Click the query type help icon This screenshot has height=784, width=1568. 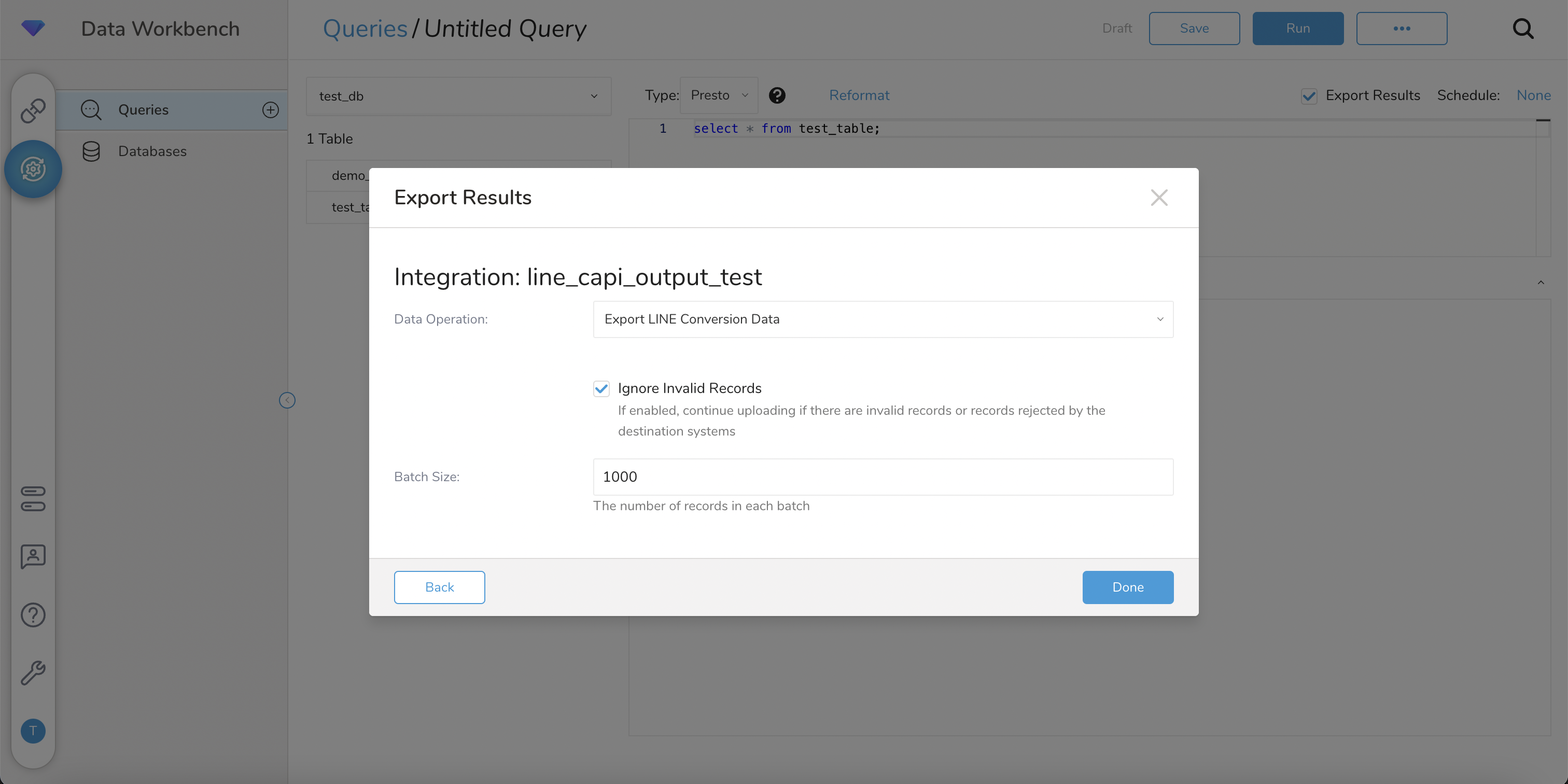777,95
